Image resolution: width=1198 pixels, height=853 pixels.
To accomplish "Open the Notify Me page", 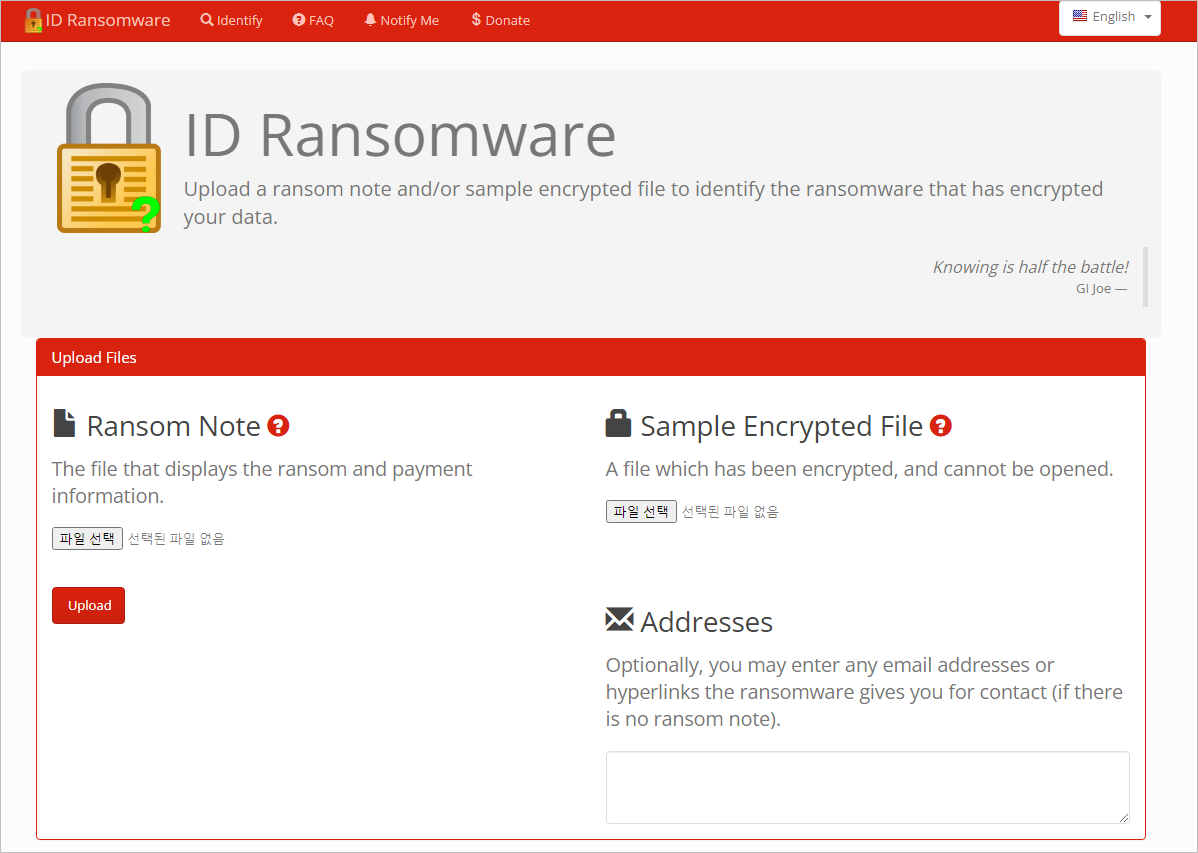I will (402, 20).
